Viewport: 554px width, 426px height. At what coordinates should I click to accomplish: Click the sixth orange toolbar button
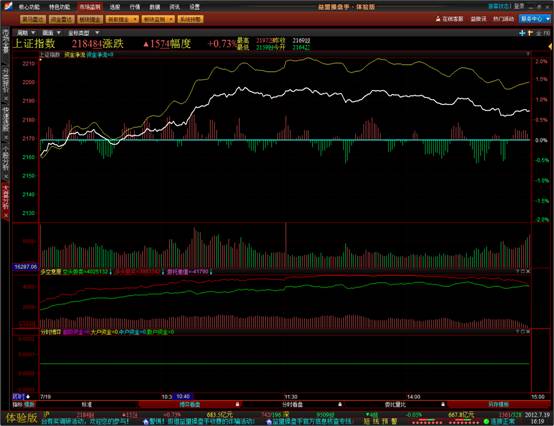[x=190, y=19]
